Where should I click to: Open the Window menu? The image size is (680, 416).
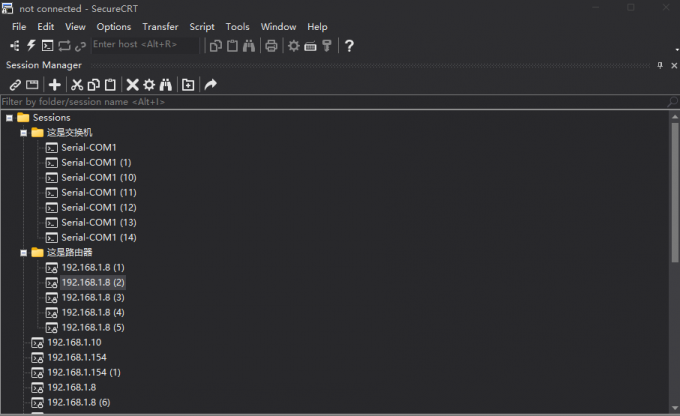coord(278,26)
